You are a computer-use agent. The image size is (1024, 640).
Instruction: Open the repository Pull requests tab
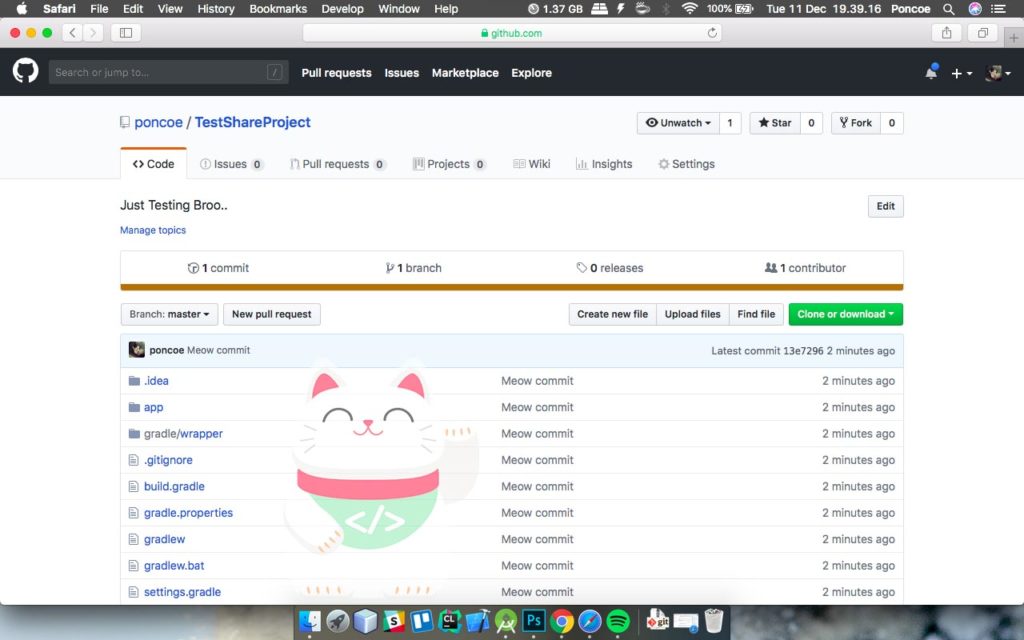[x=338, y=164]
